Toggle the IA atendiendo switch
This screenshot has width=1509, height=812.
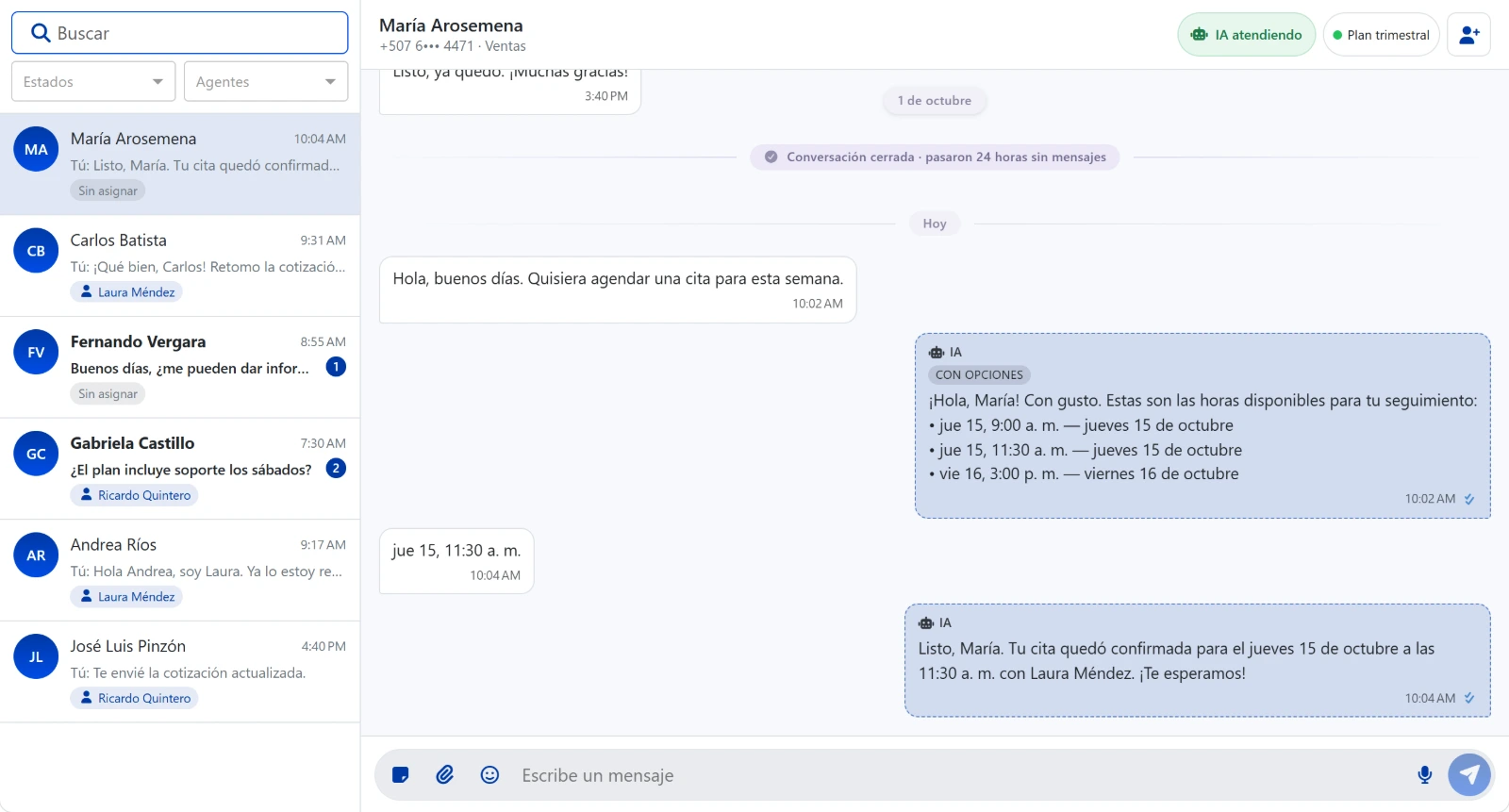(x=1246, y=35)
